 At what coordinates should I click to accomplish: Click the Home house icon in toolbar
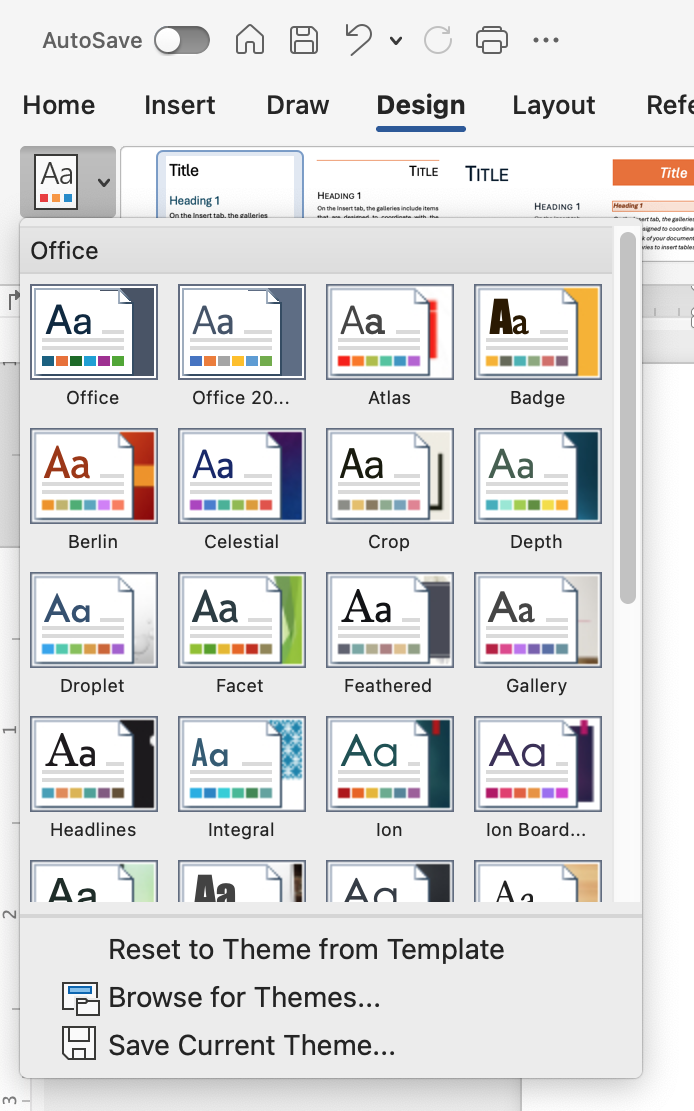click(250, 40)
